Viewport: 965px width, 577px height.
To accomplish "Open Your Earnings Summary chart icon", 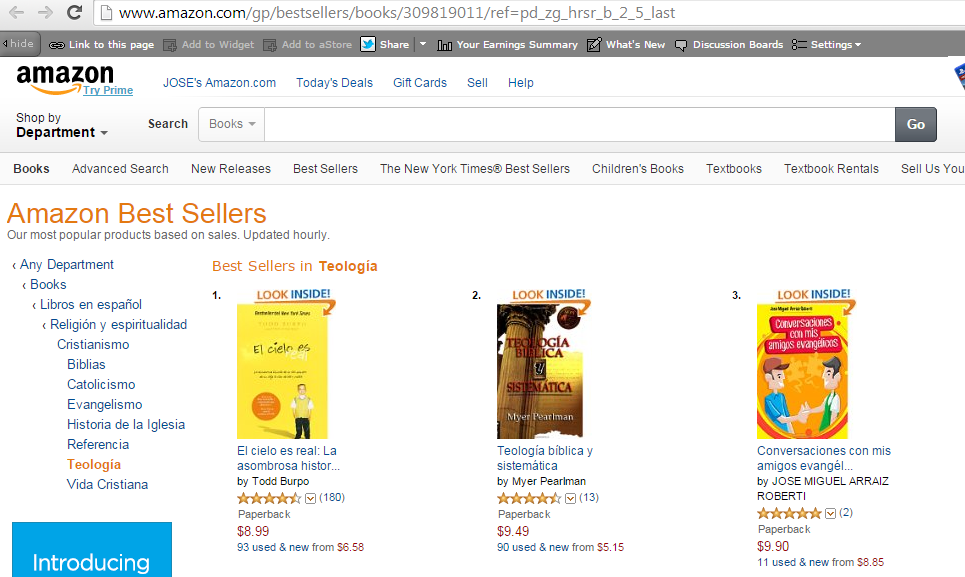I will coord(444,45).
